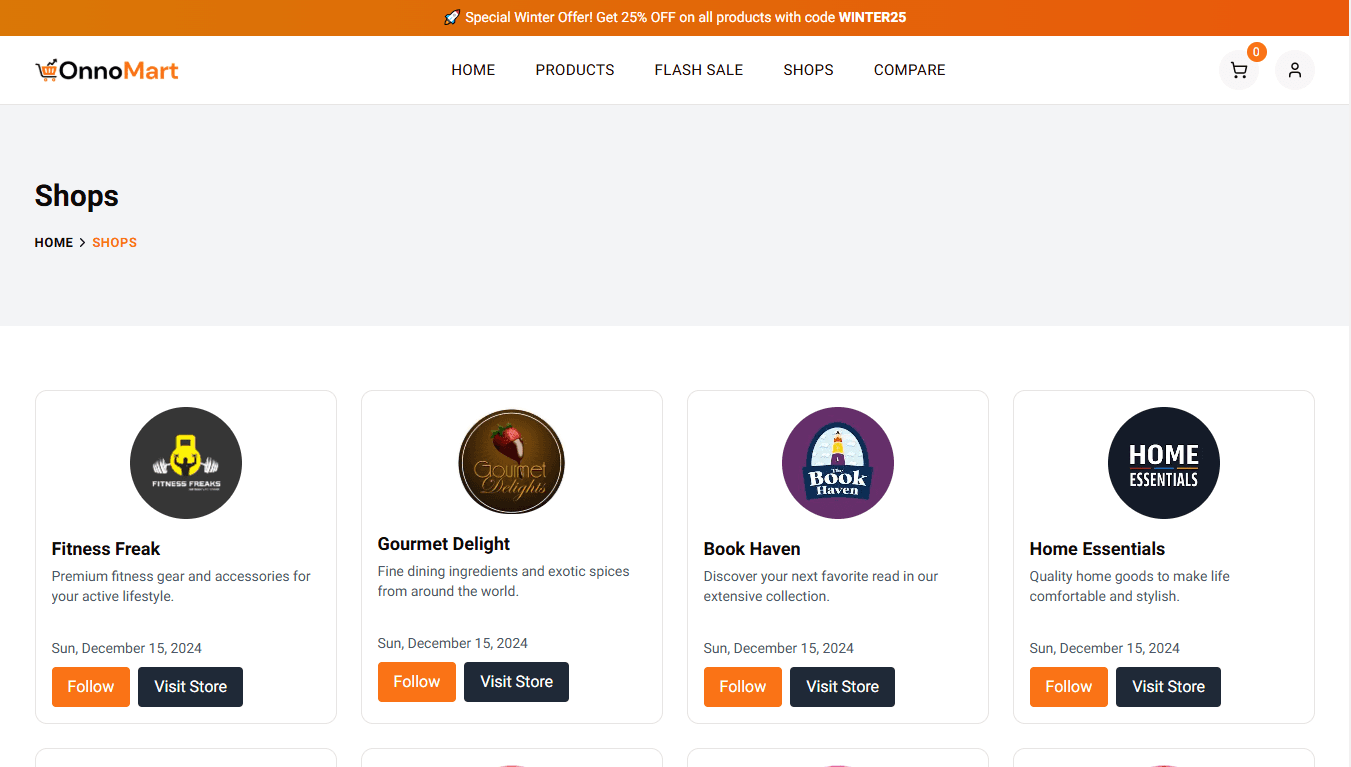The image size is (1351, 767).
Task: Click the Gourmet Delight shop logo
Action: coord(512,461)
